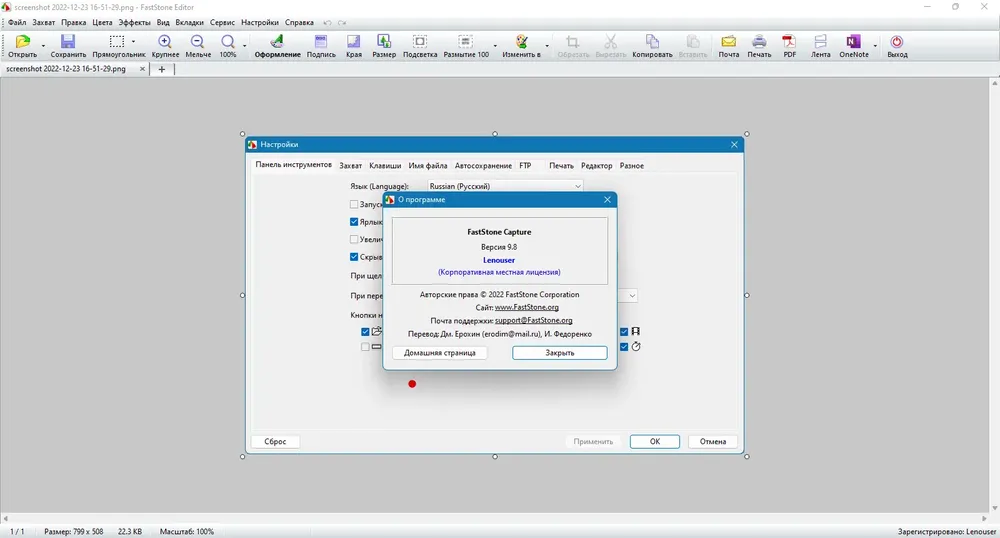Image resolution: width=1000 pixels, height=538 pixels.
Task: Zoom out with the Мельче magnifier
Action: tap(198, 42)
